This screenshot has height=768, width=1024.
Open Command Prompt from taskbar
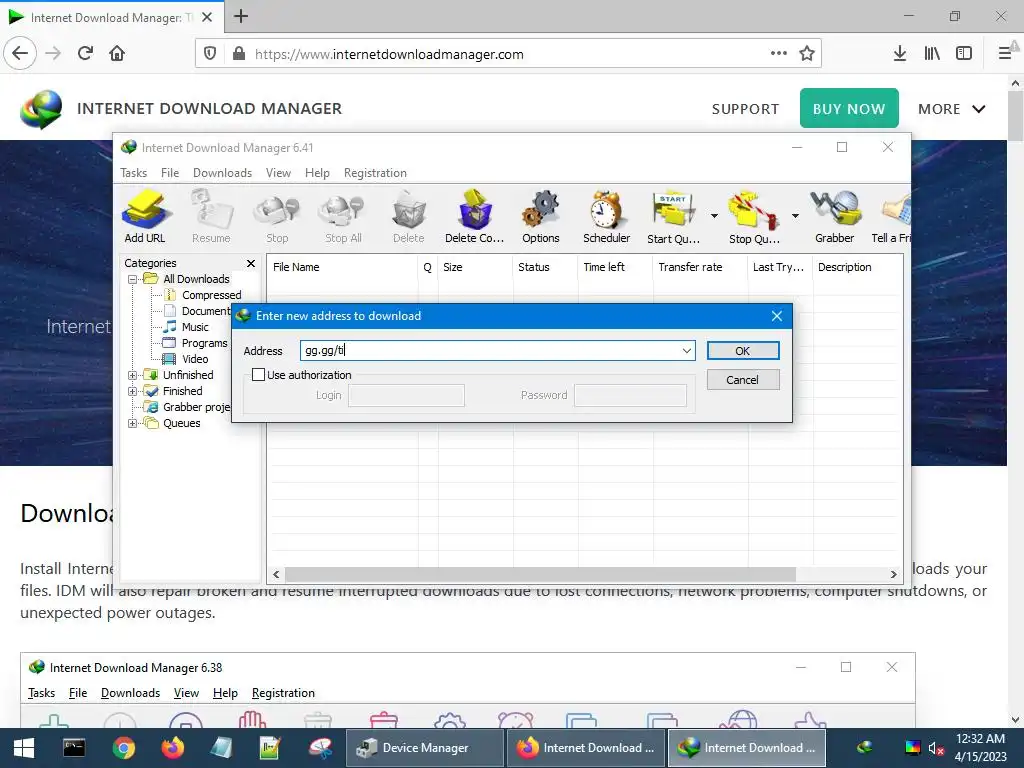tap(74, 748)
